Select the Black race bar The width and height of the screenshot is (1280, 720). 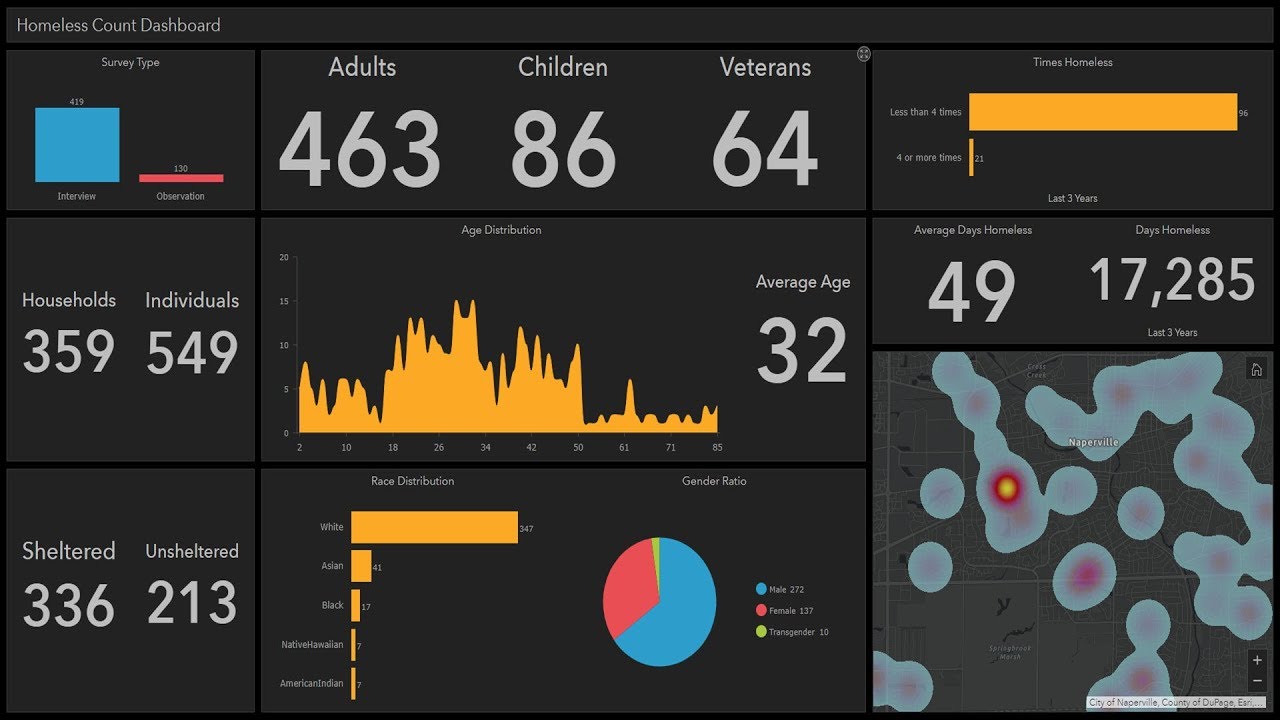point(355,605)
